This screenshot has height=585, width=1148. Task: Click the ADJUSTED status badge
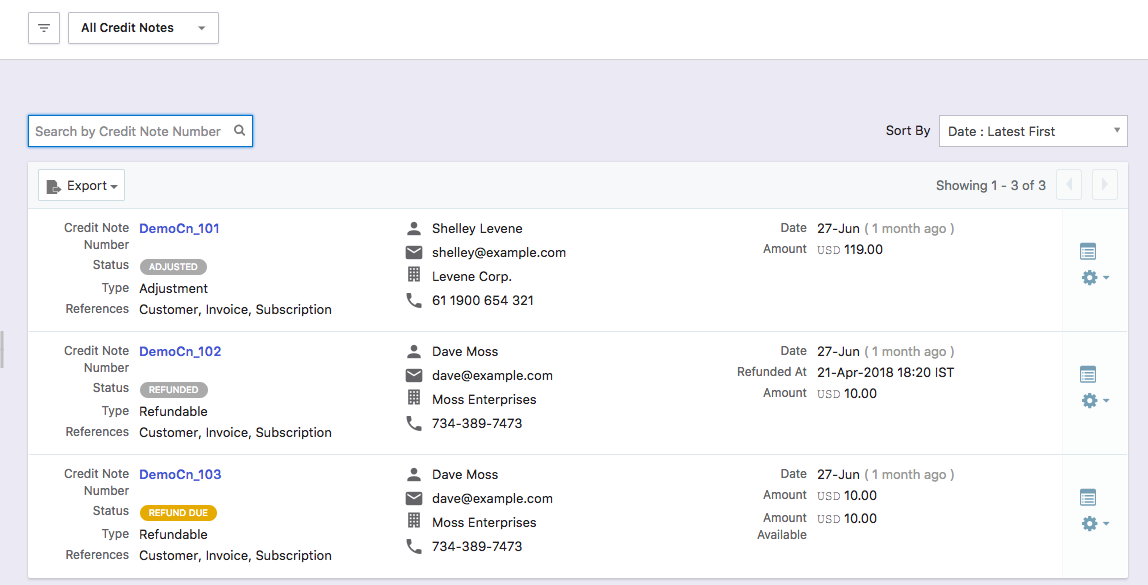173,267
